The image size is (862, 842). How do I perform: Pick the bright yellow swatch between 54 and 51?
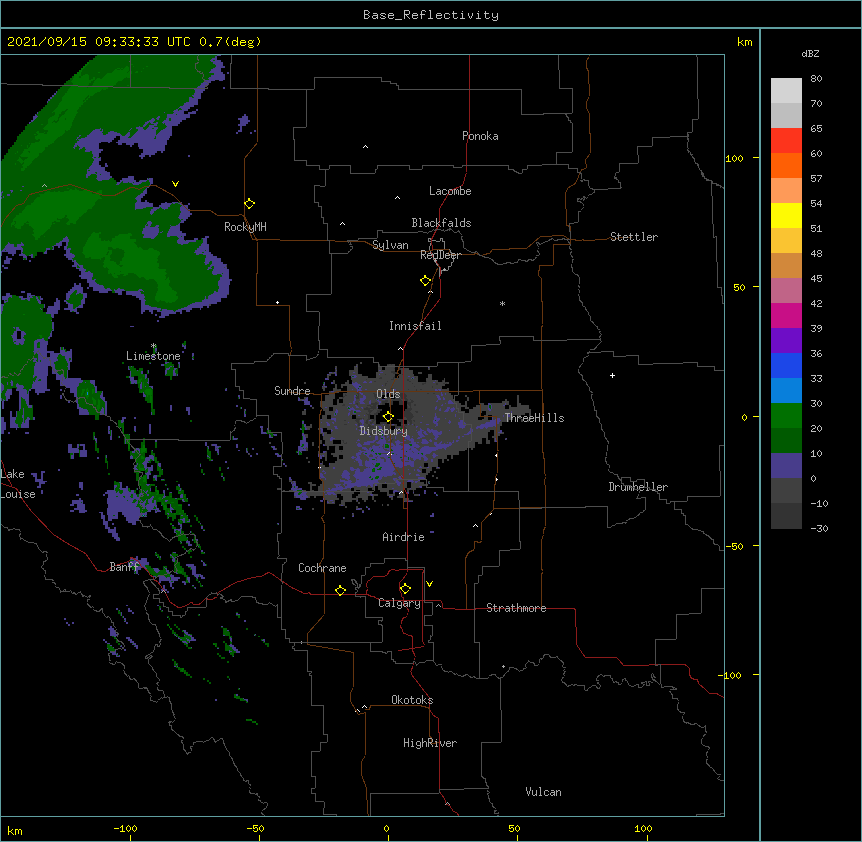[x=786, y=215]
